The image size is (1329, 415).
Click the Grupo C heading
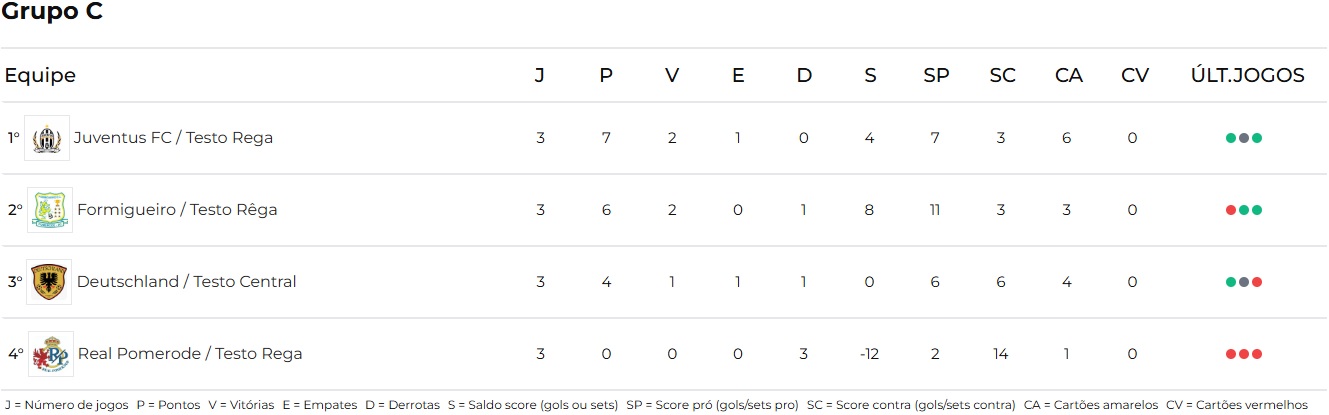point(52,13)
